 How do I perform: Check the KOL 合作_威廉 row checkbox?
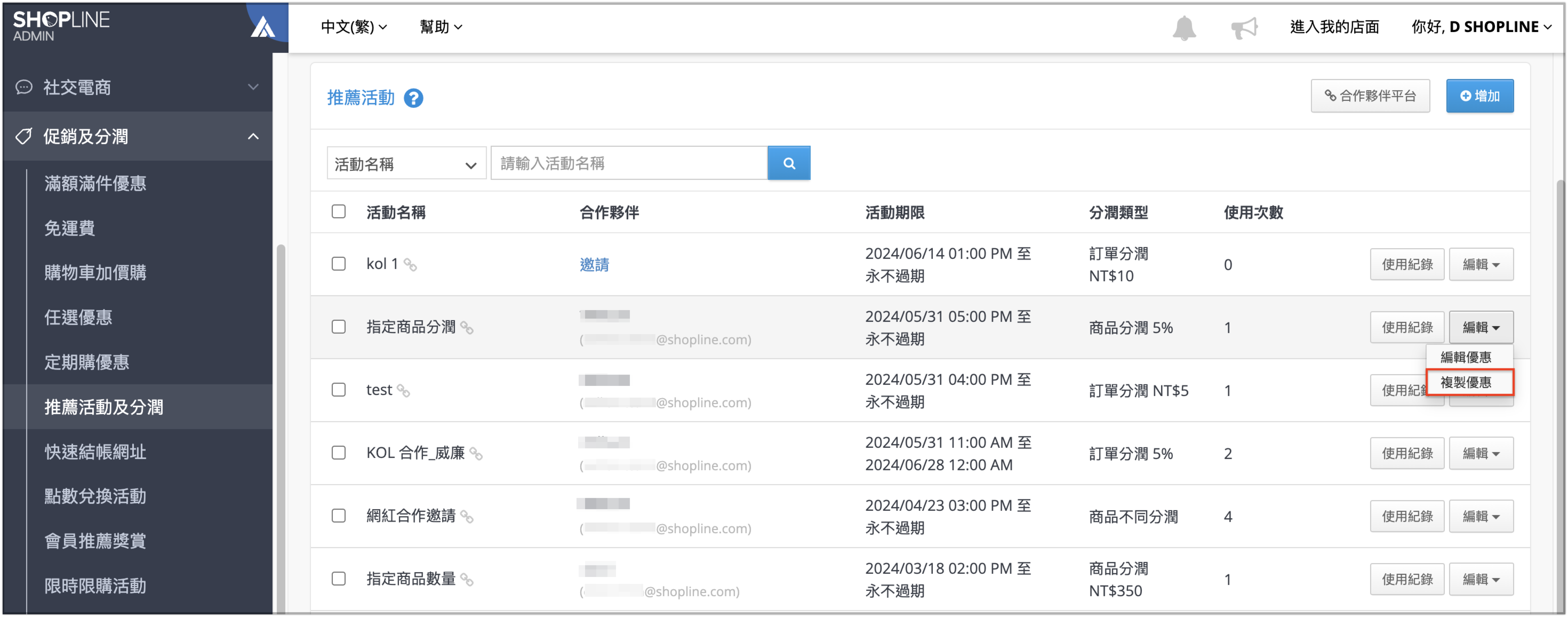338,453
